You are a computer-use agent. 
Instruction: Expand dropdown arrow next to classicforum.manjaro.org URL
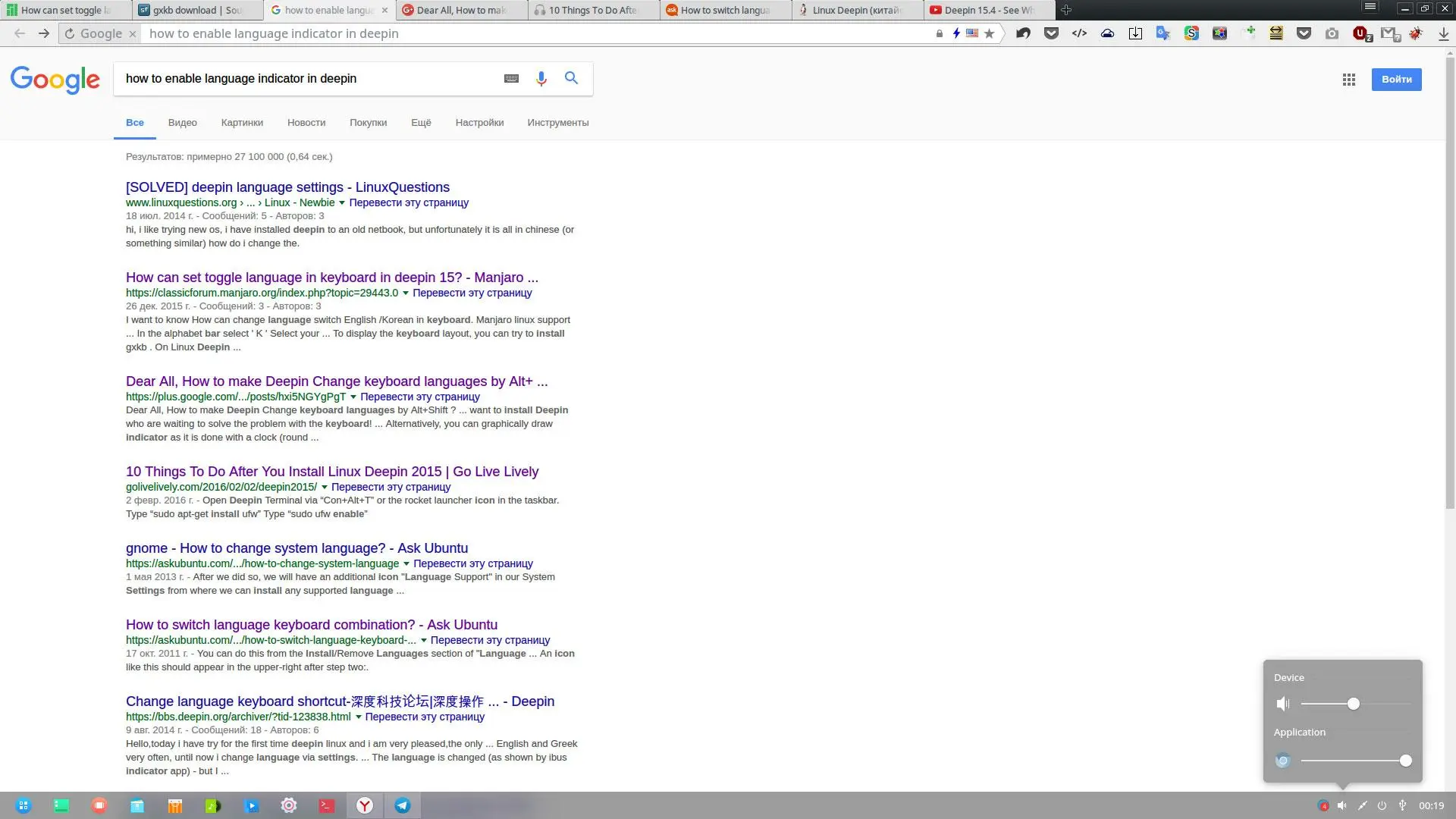(405, 293)
